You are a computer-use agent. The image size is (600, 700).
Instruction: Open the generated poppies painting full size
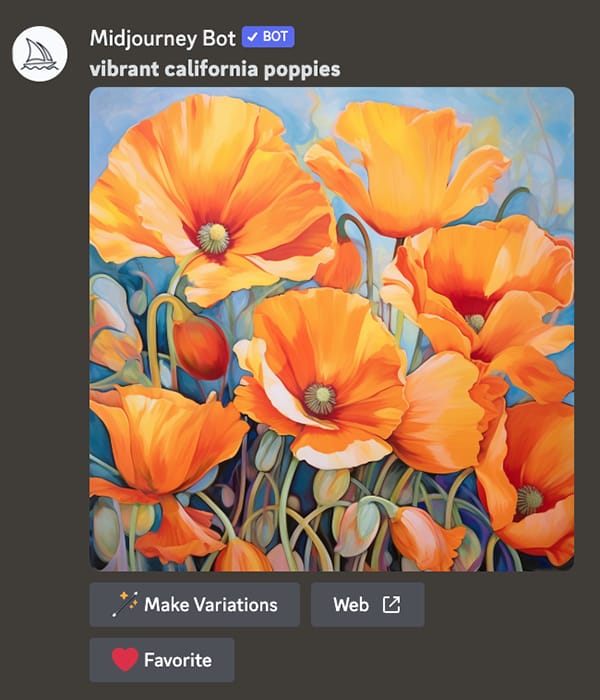[x=332, y=329]
